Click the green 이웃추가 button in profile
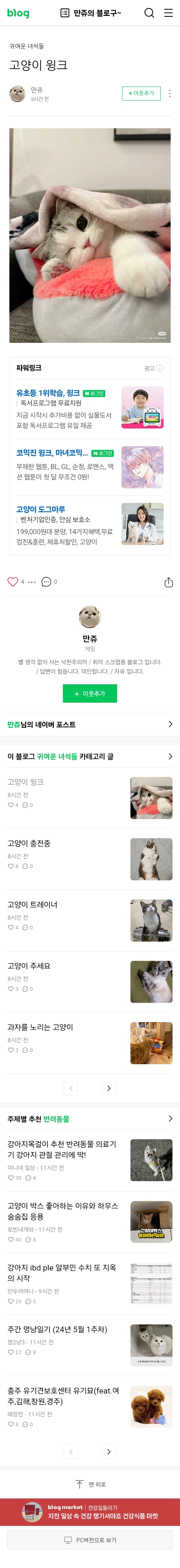Screen dimensions: 180x1568 click(x=90, y=693)
